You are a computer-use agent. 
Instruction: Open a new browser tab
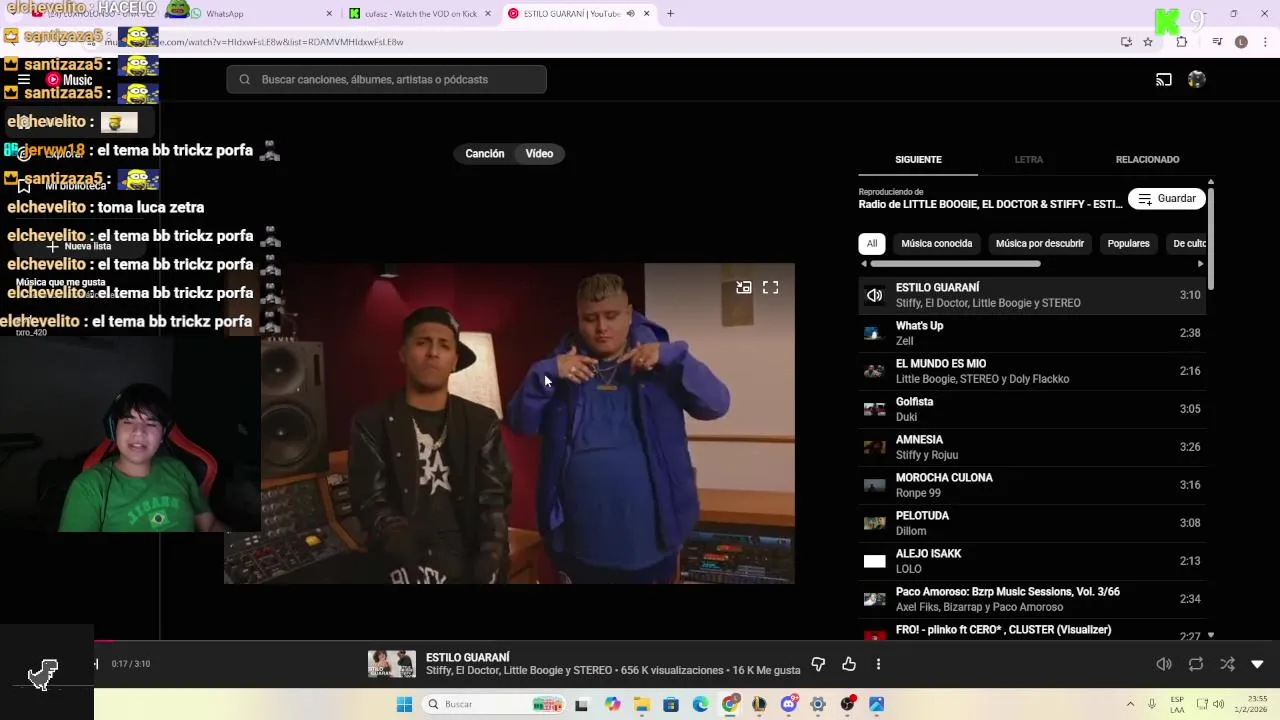point(670,14)
